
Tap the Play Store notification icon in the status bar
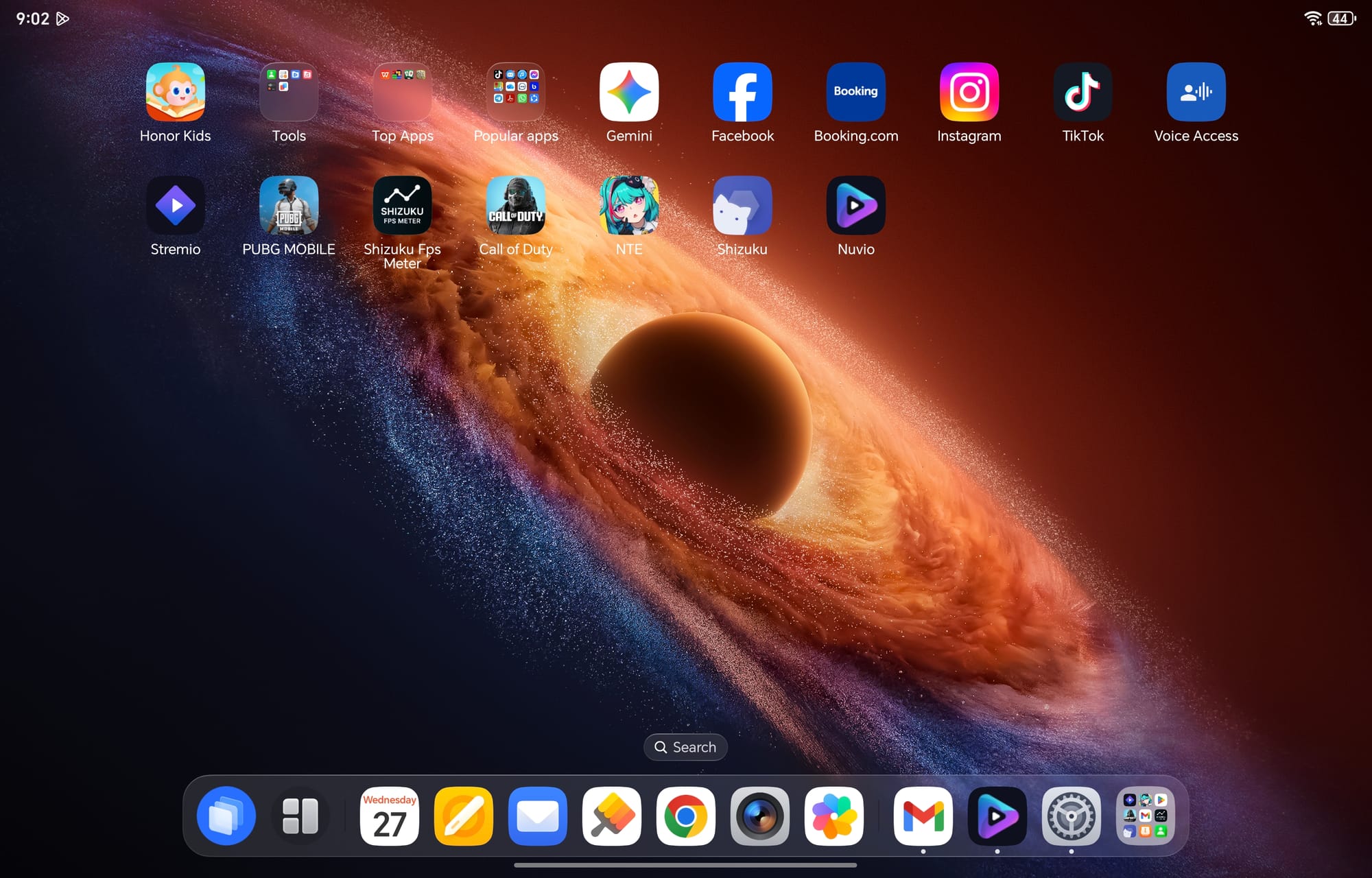click(62, 19)
